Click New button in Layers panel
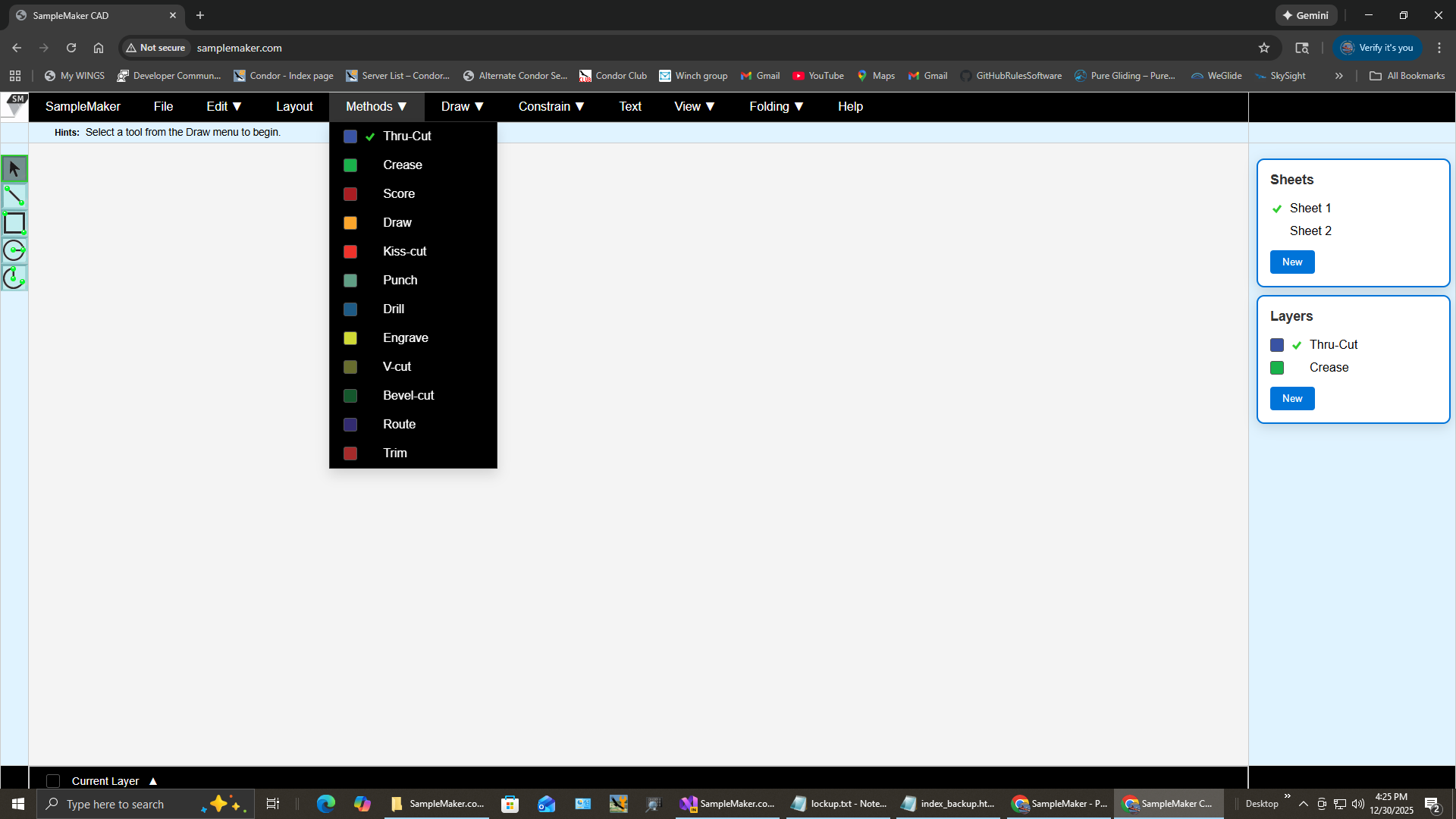 pyautogui.click(x=1292, y=399)
